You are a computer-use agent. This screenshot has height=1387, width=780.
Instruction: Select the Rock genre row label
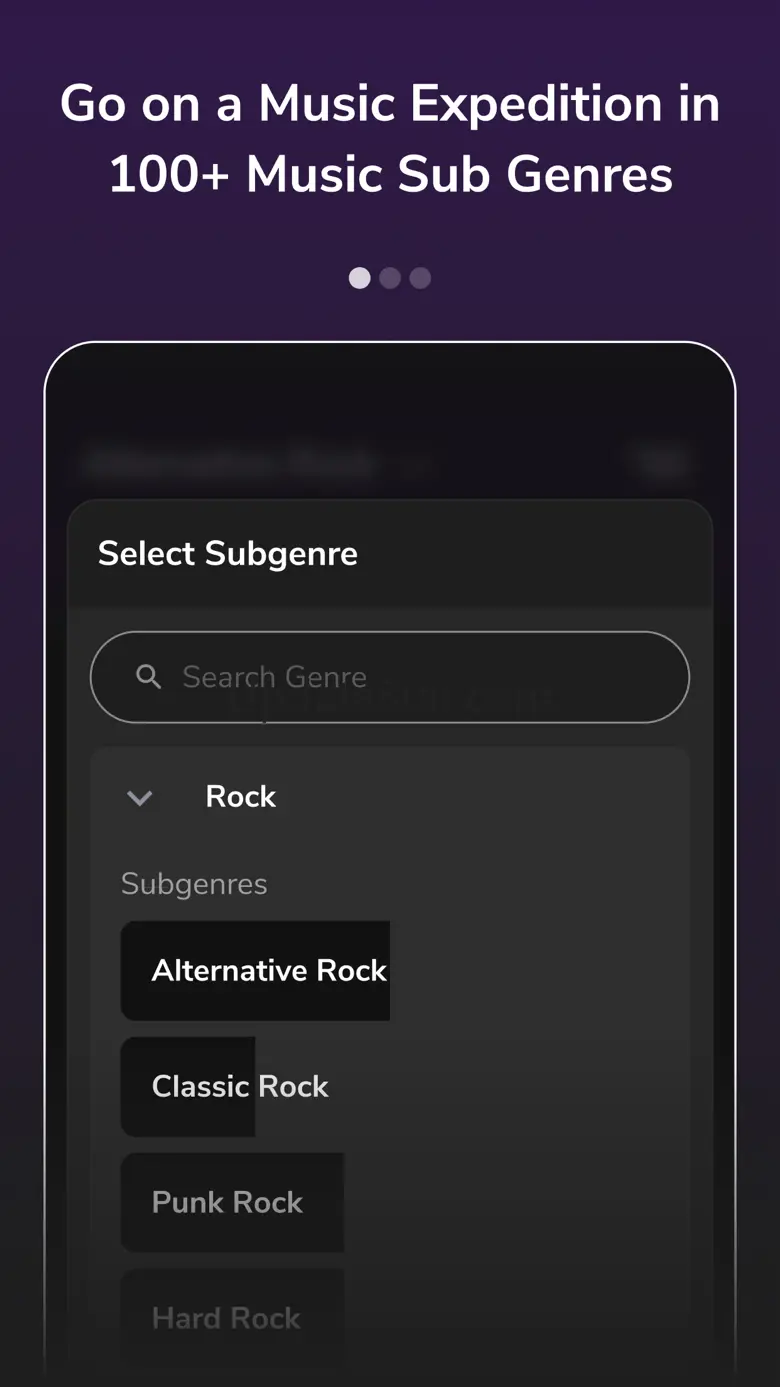click(x=240, y=797)
